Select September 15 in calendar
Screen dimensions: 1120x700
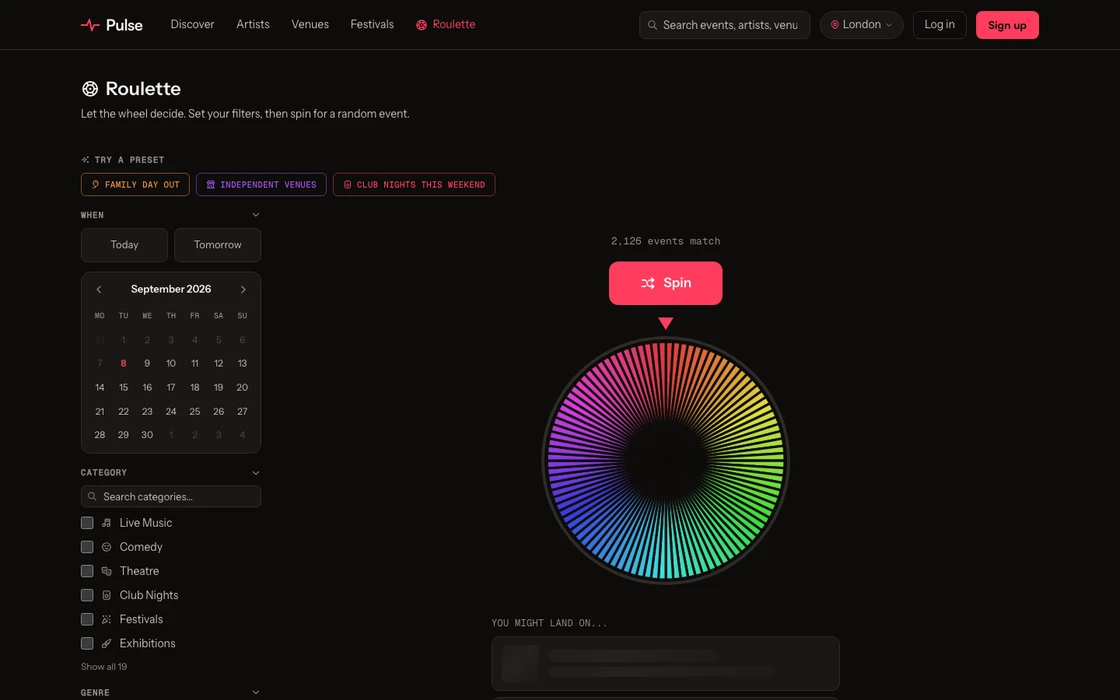click(124, 387)
